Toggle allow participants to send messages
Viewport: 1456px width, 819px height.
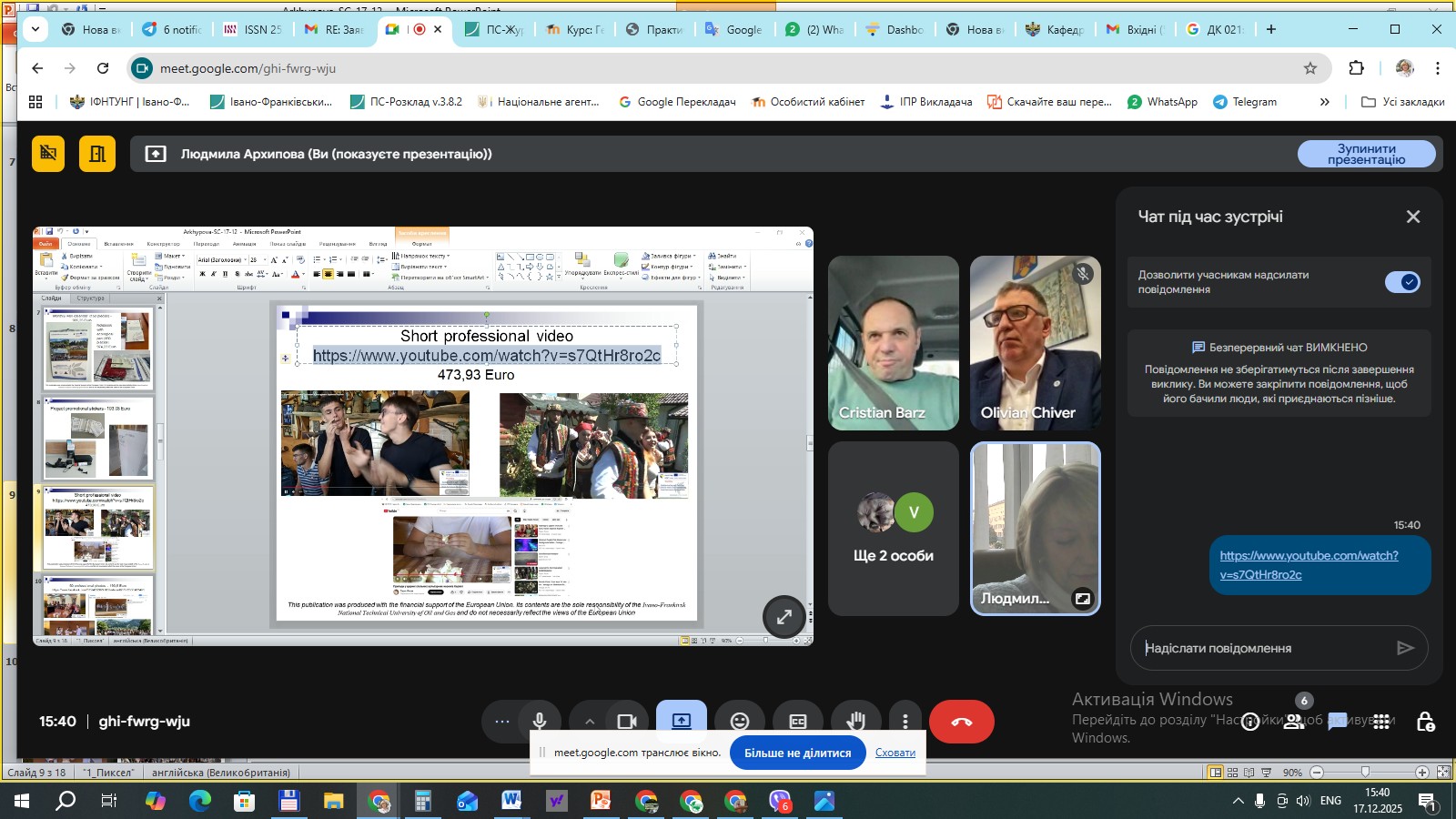(x=1402, y=282)
